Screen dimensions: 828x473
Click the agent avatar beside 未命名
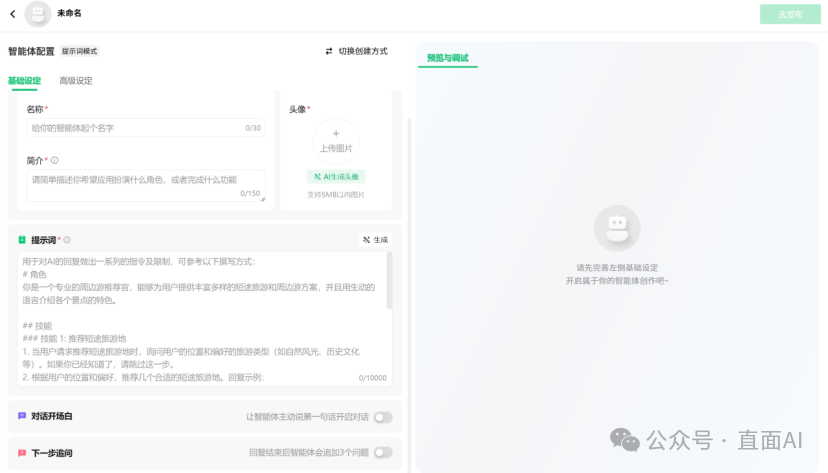click(38, 14)
